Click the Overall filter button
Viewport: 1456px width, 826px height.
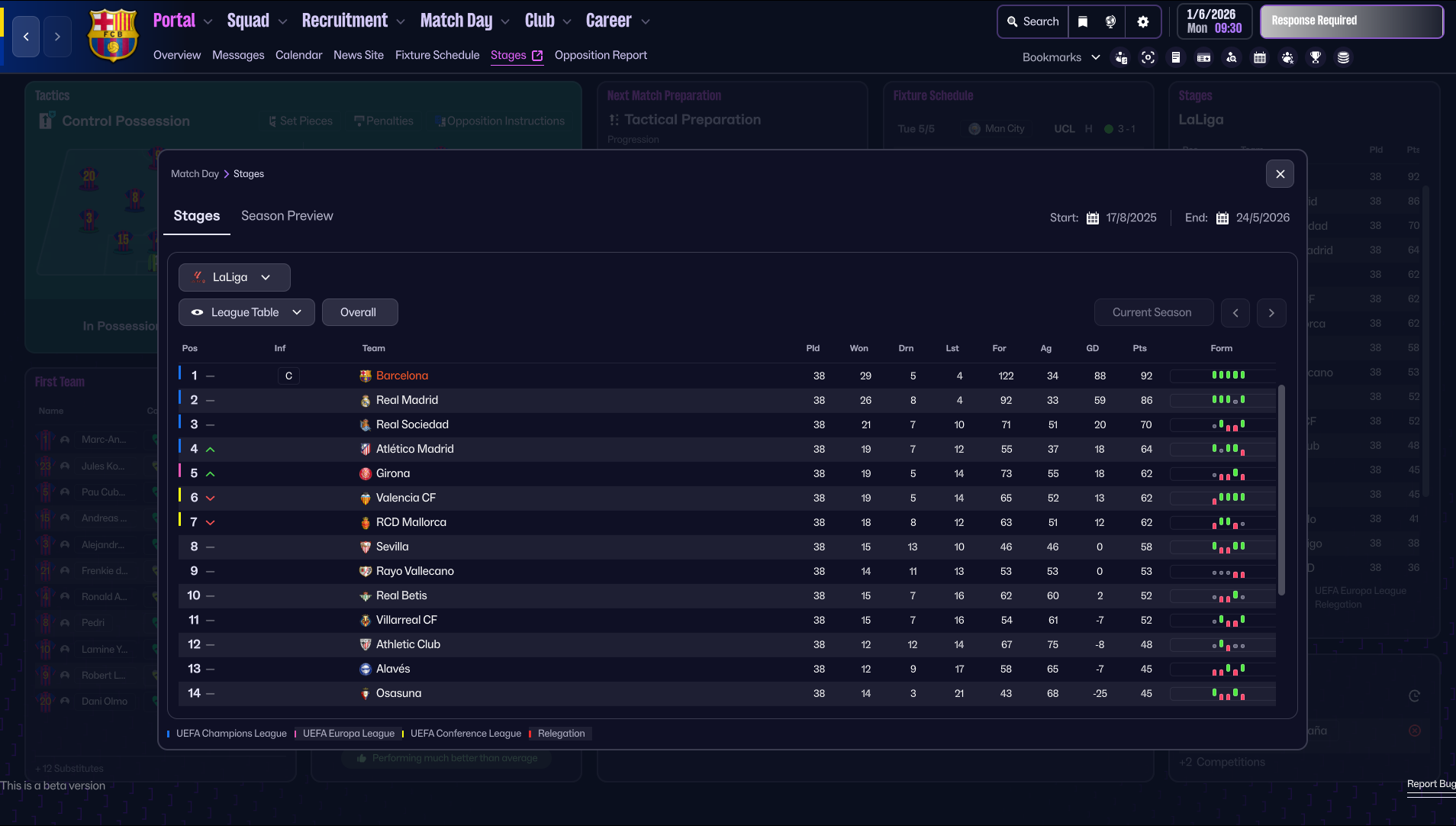tap(359, 312)
